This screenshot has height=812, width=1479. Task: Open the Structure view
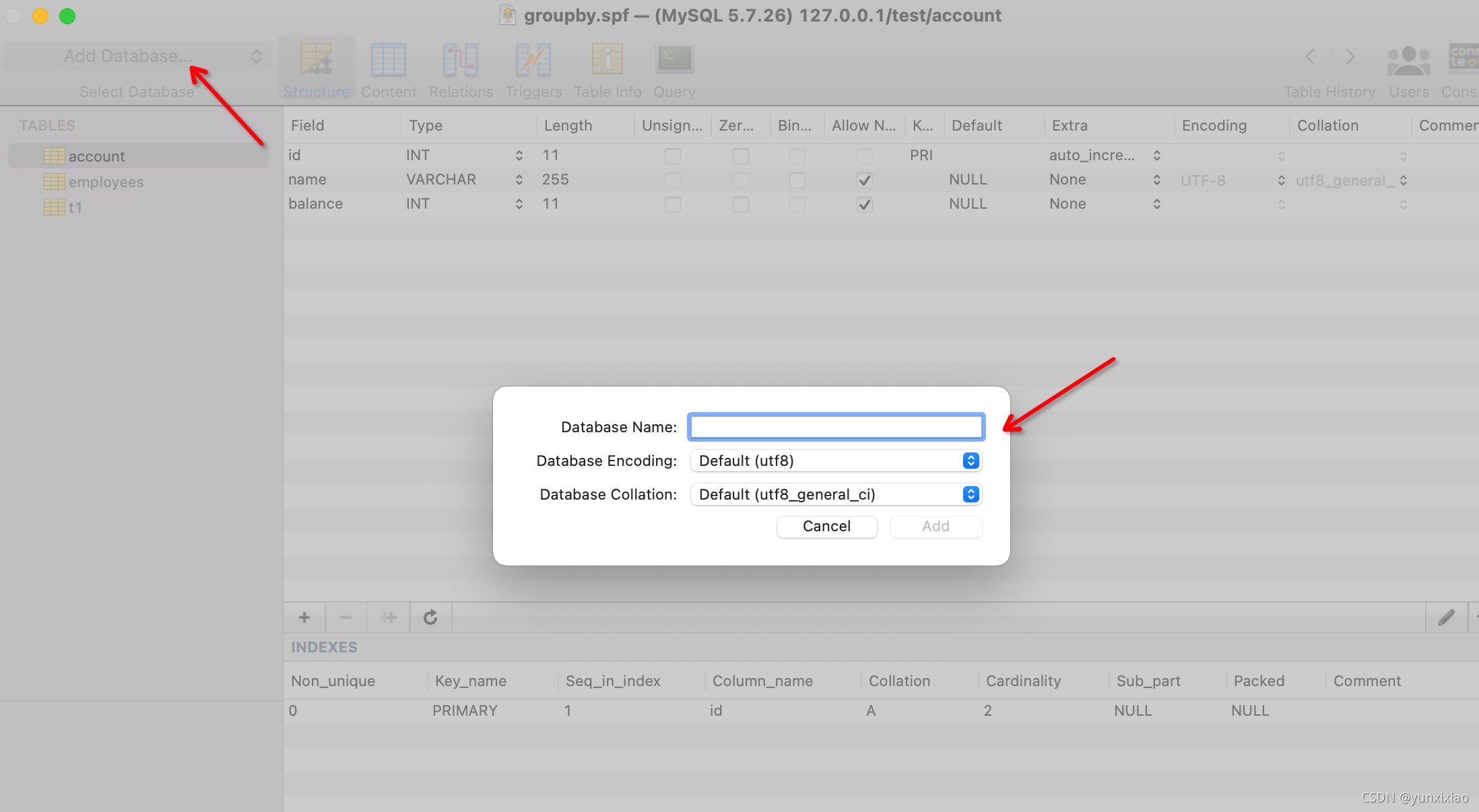[x=316, y=67]
